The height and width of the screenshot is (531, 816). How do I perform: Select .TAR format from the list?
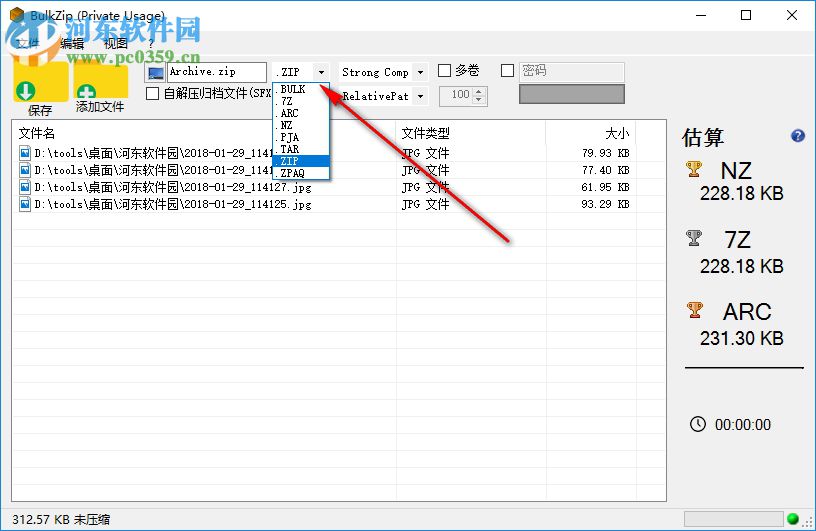click(x=301, y=149)
